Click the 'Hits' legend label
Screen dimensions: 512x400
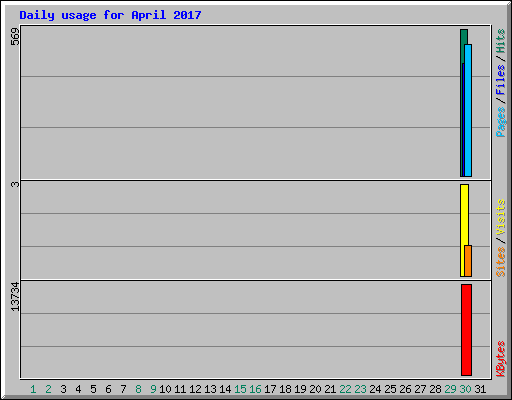click(500, 41)
